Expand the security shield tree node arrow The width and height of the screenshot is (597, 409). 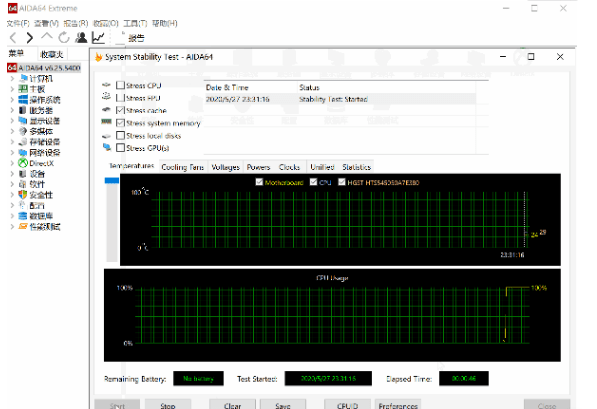click(x=12, y=195)
